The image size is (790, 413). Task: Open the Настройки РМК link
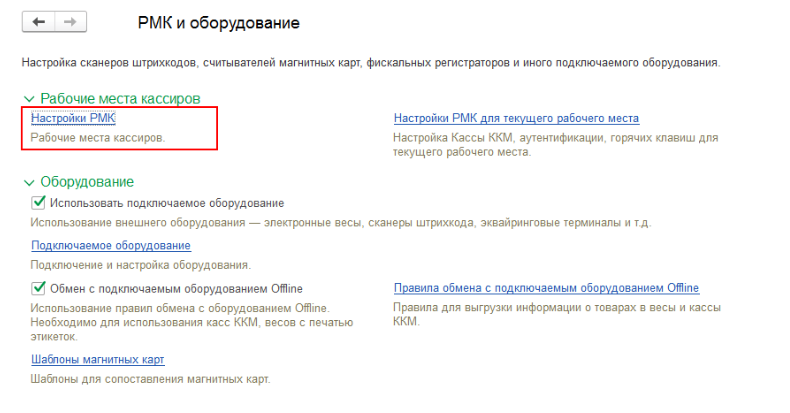tap(73, 118)
